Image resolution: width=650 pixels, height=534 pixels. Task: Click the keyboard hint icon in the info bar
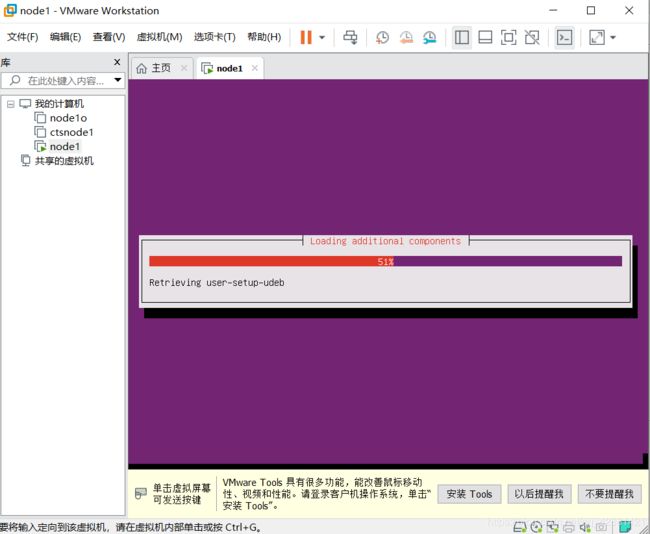pyautogui.click(x=141, y=493)
